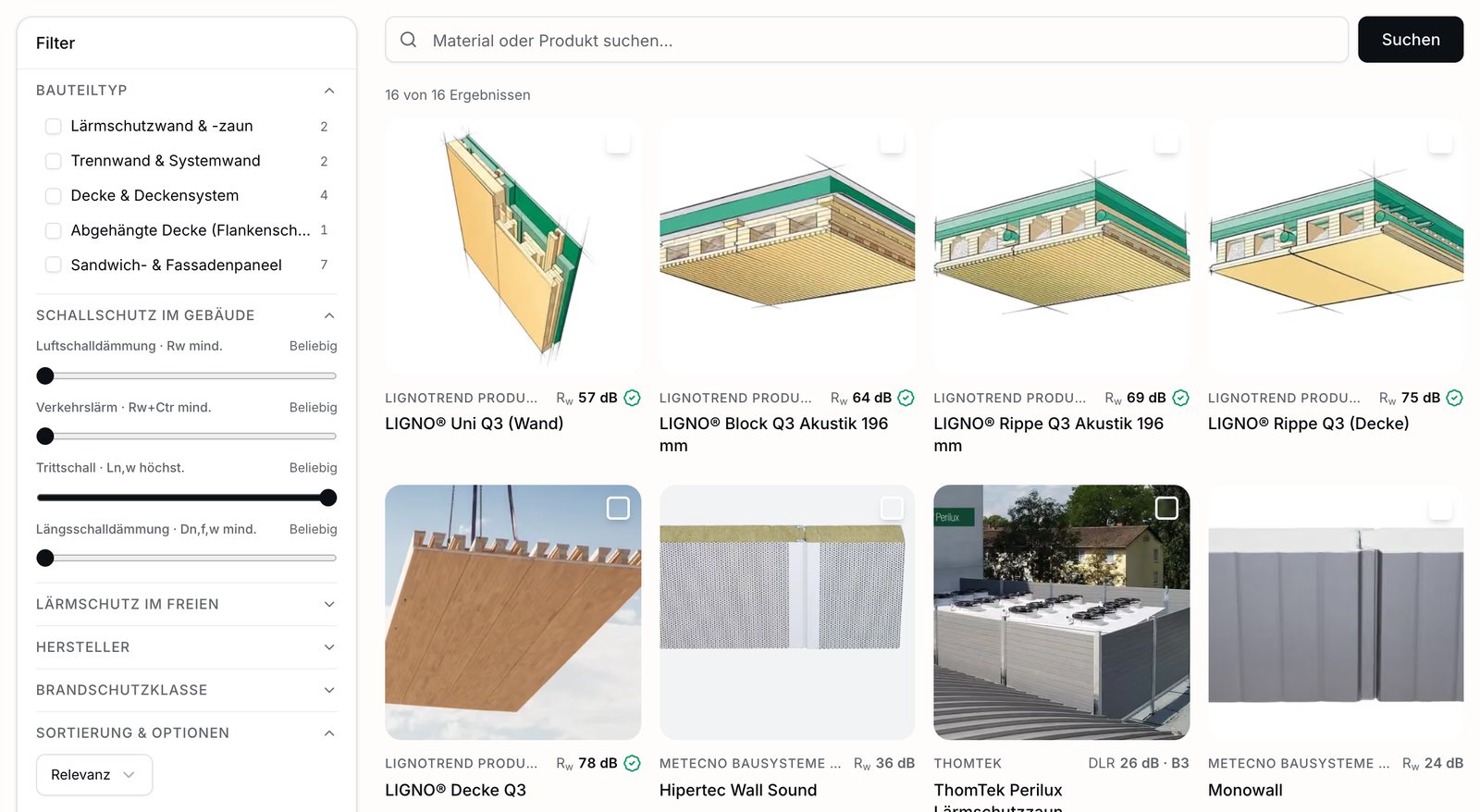Image resolution: width=1480 pixels, height=812 pixels.
Task: Click the 'DLR 26 dB · B3' value
Action: coord(1139,763)
